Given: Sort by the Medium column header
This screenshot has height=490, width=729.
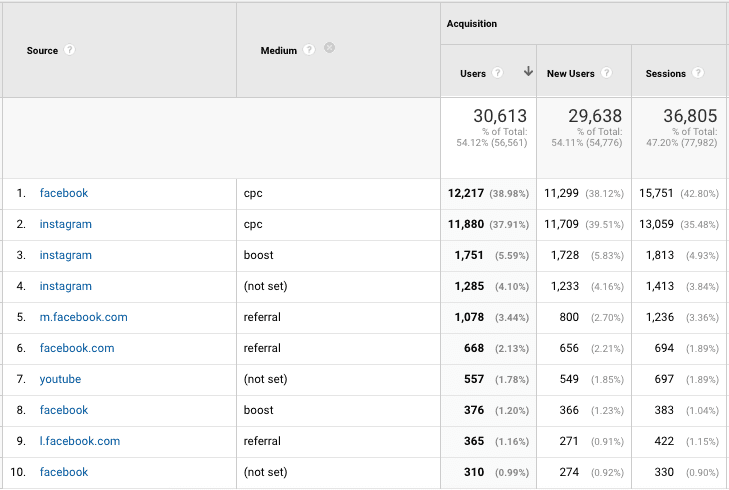Looking at the screenshot, I should (278, 51).
